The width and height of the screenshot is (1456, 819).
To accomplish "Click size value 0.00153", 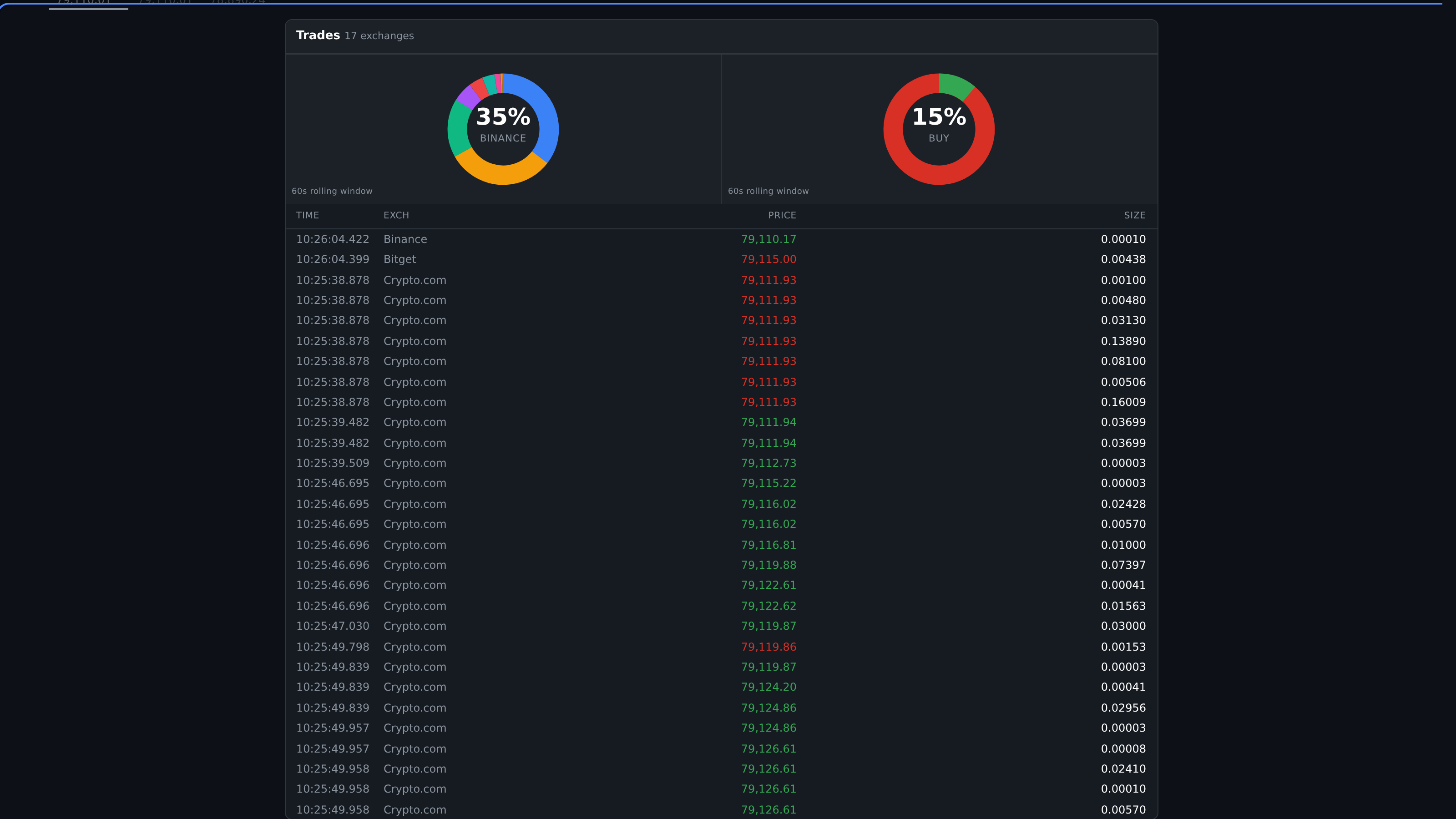I will coord(1123,647).
